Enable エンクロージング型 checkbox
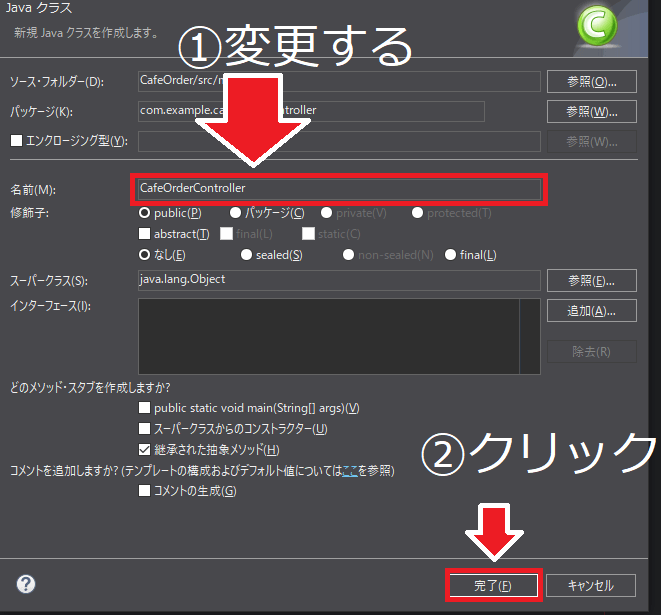The height and width of the screenshot is (615, 661). (x=15, y=141)
